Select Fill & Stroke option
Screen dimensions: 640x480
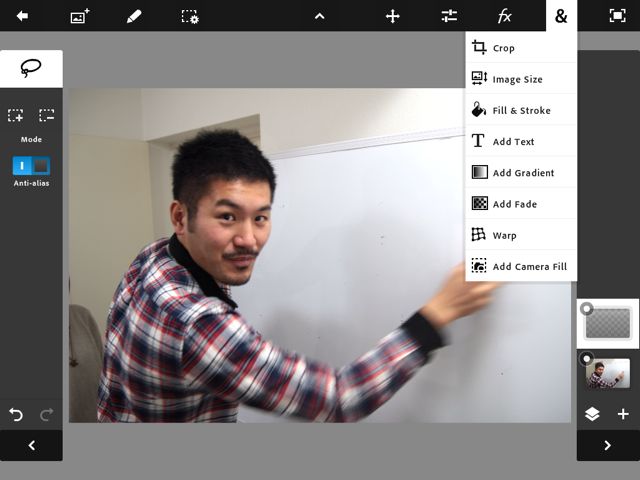point(521,110)
